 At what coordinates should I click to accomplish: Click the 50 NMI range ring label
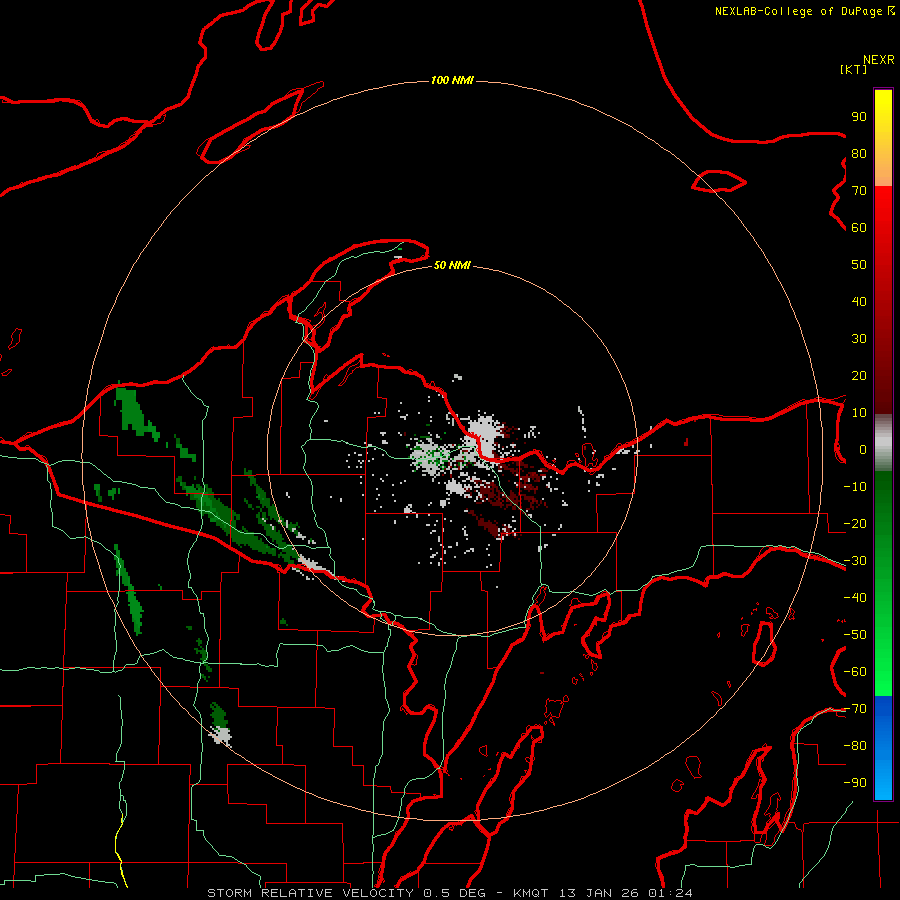452,265
